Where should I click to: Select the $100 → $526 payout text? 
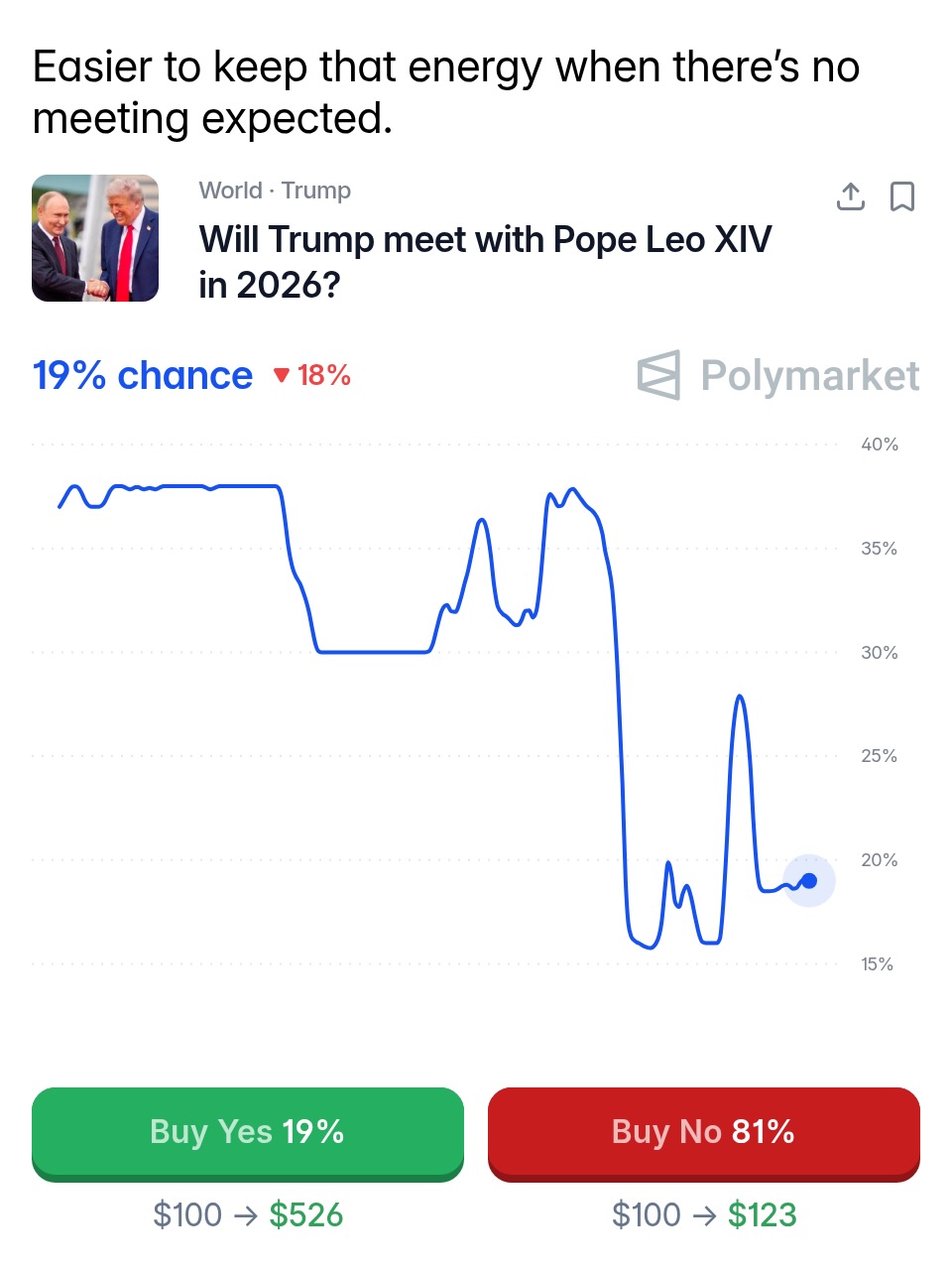[248, 1214]
